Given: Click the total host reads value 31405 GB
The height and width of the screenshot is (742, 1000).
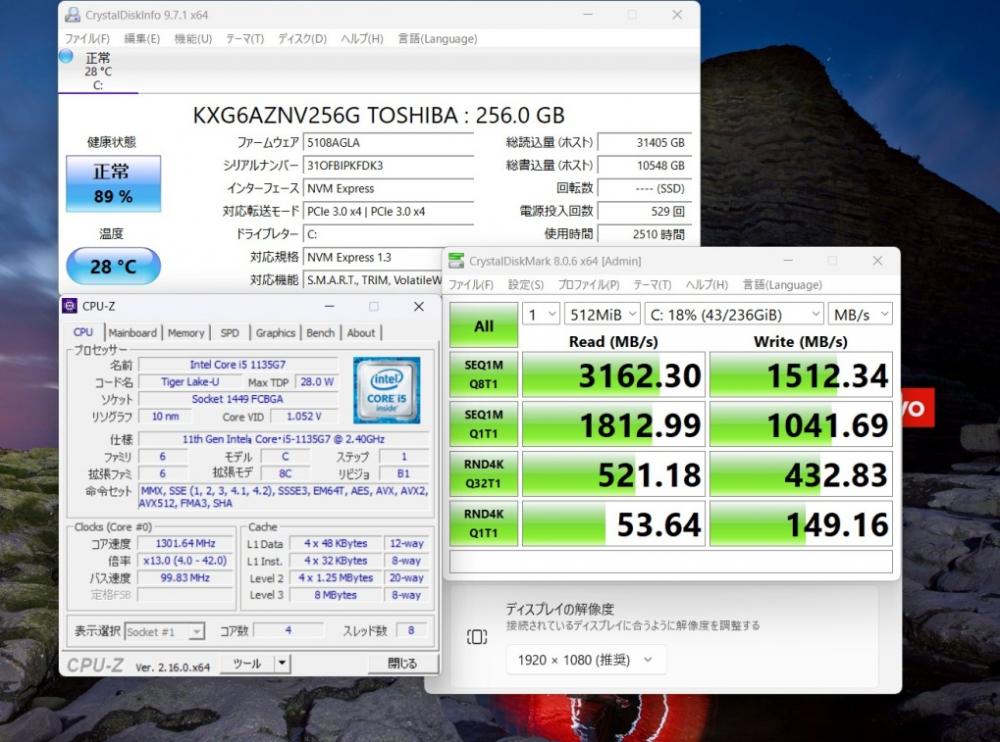Looking at the screenshot, I should click(x=644, y=143).
